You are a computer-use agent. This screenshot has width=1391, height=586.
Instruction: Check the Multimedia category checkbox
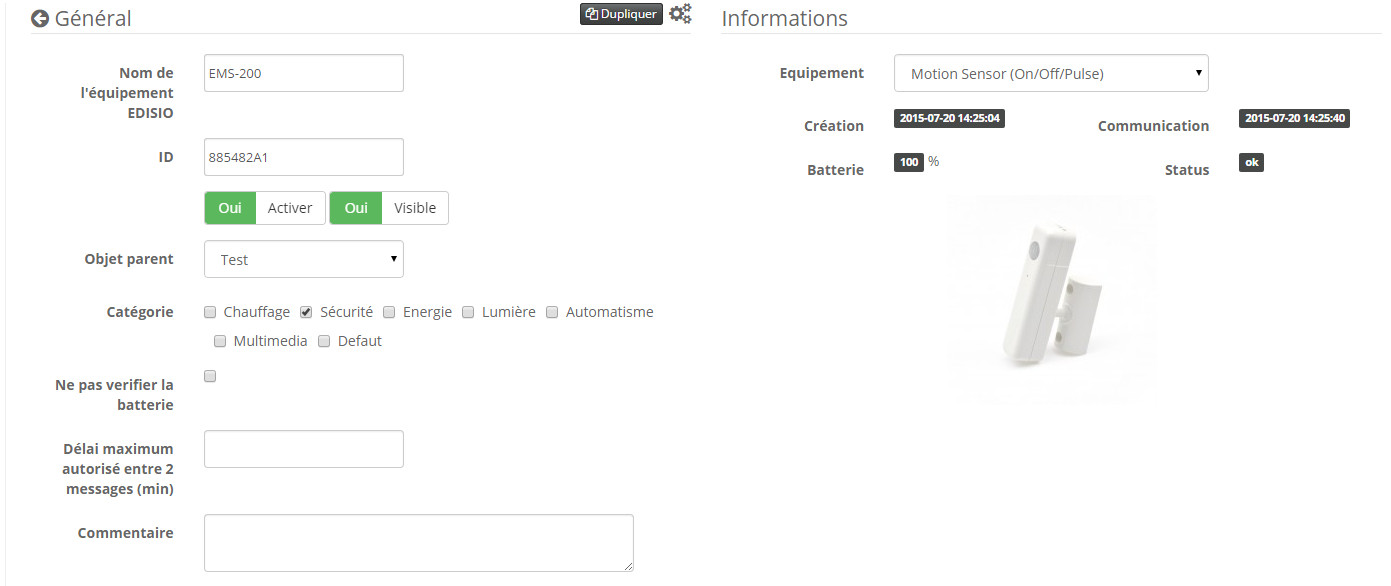[x=220, y=341]
